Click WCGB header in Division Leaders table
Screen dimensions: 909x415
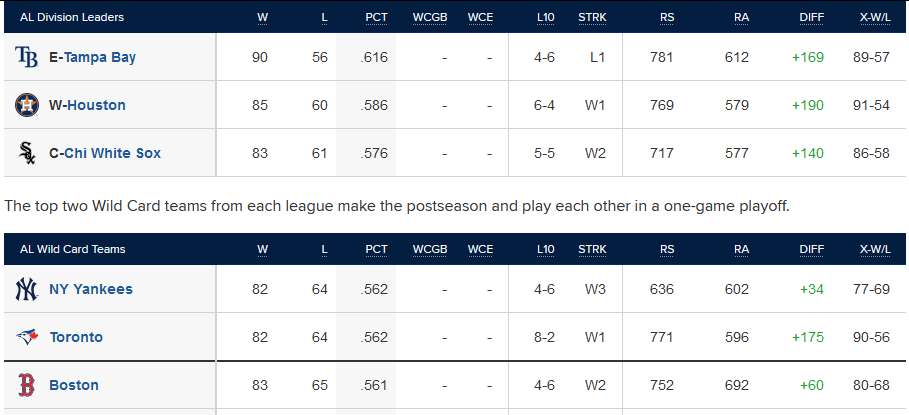click(430, 17)
